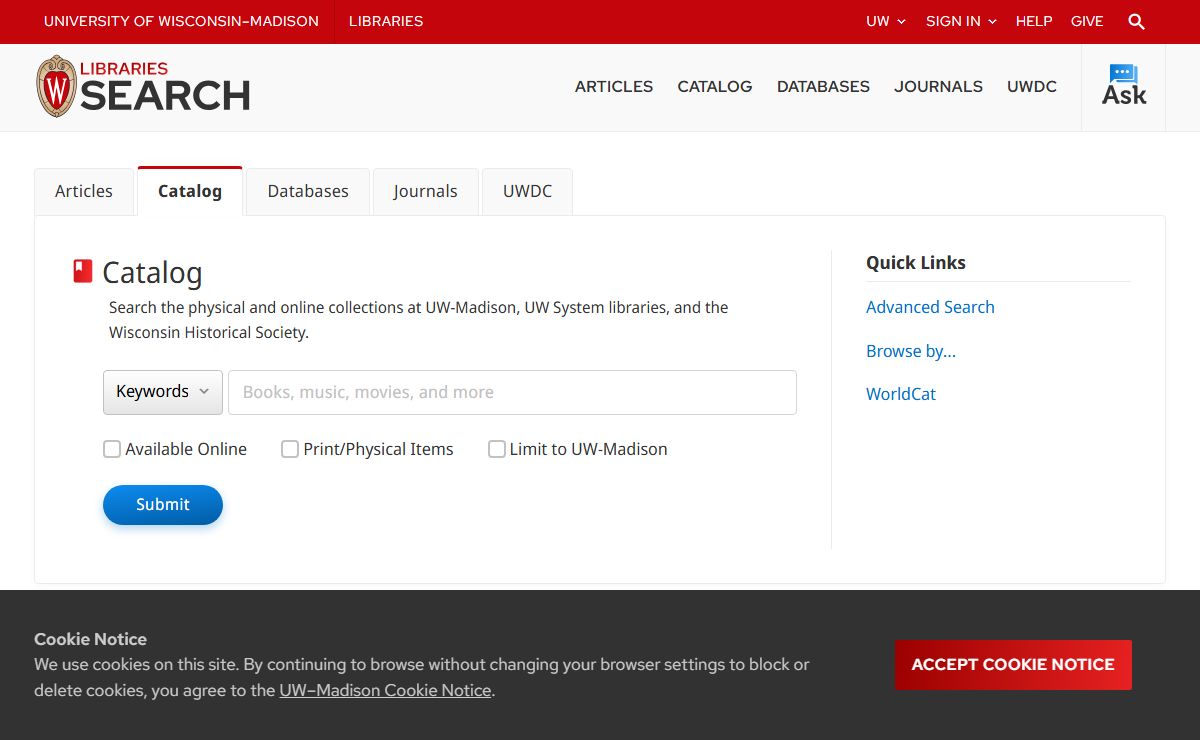The height and width of the screenshot is (740, 1200).
Task: Check the Print/Physical Items box
Action: (290, 449)
